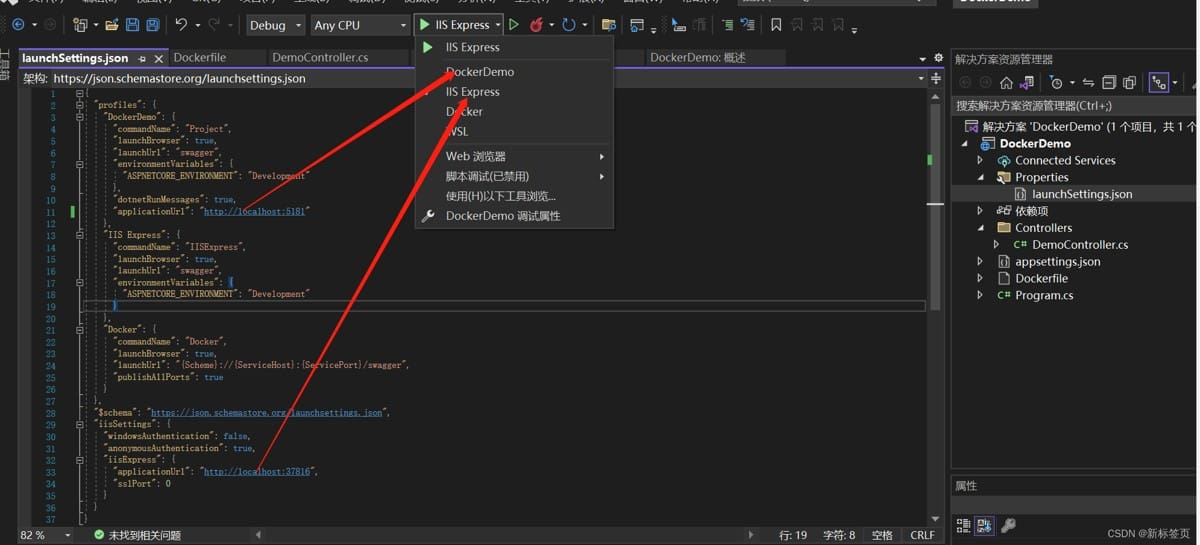
Task: Click the Redo arrow icon
Action: pos(215,24)
